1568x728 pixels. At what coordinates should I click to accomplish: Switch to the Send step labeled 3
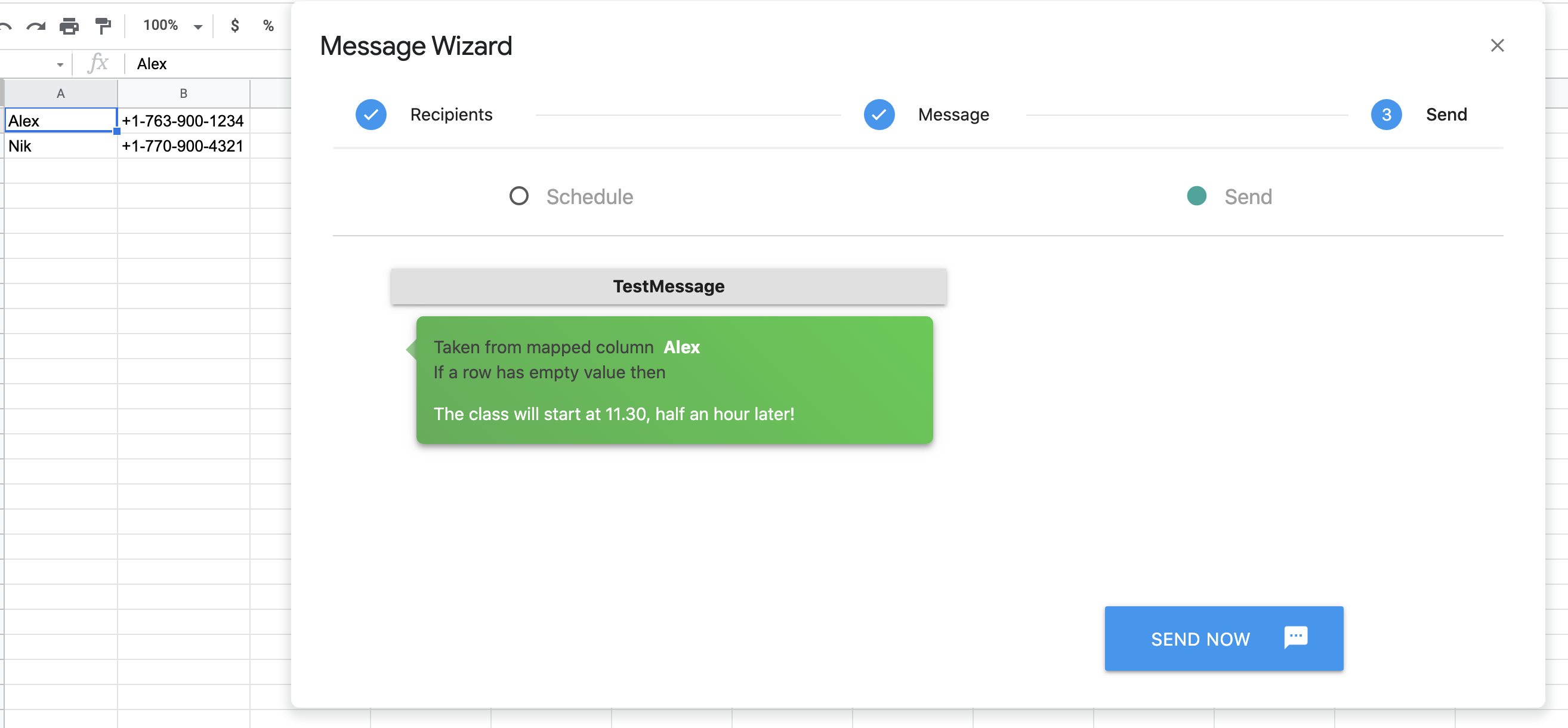(1386, 115)
